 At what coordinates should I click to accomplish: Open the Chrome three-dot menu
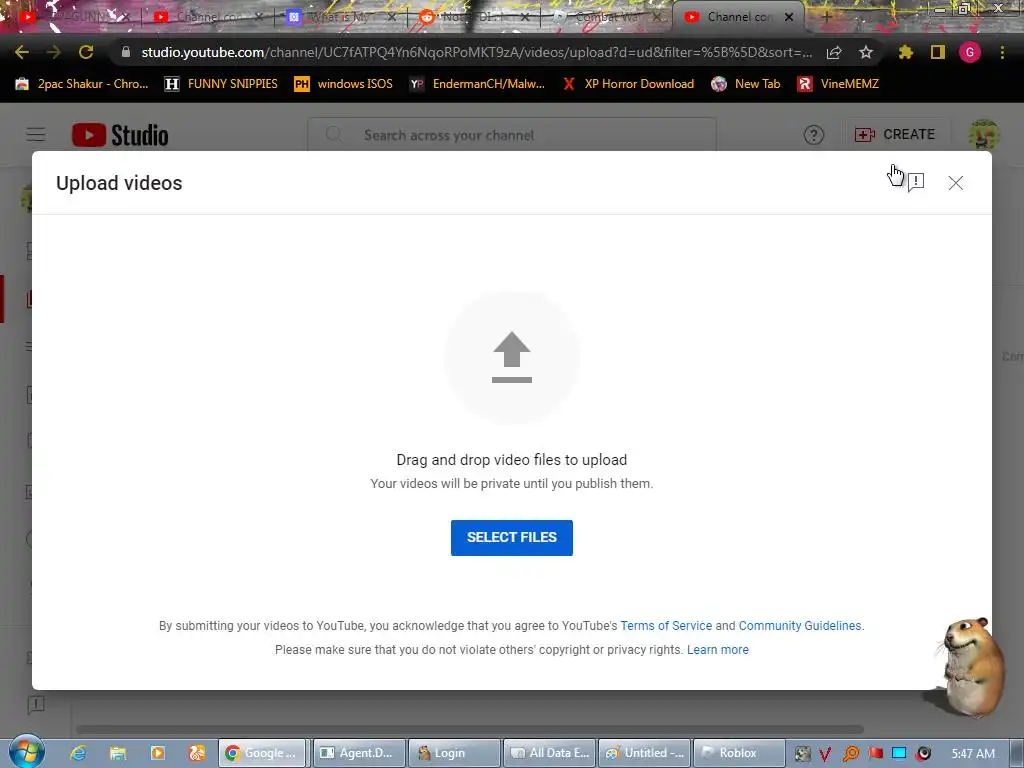pos(1002,52)
